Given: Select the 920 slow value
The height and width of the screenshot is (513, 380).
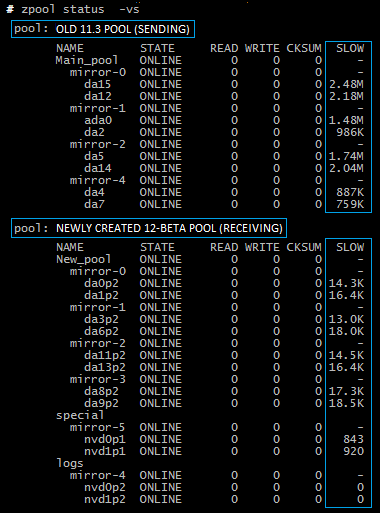Looking at the screenshot, I should point(353,451).
